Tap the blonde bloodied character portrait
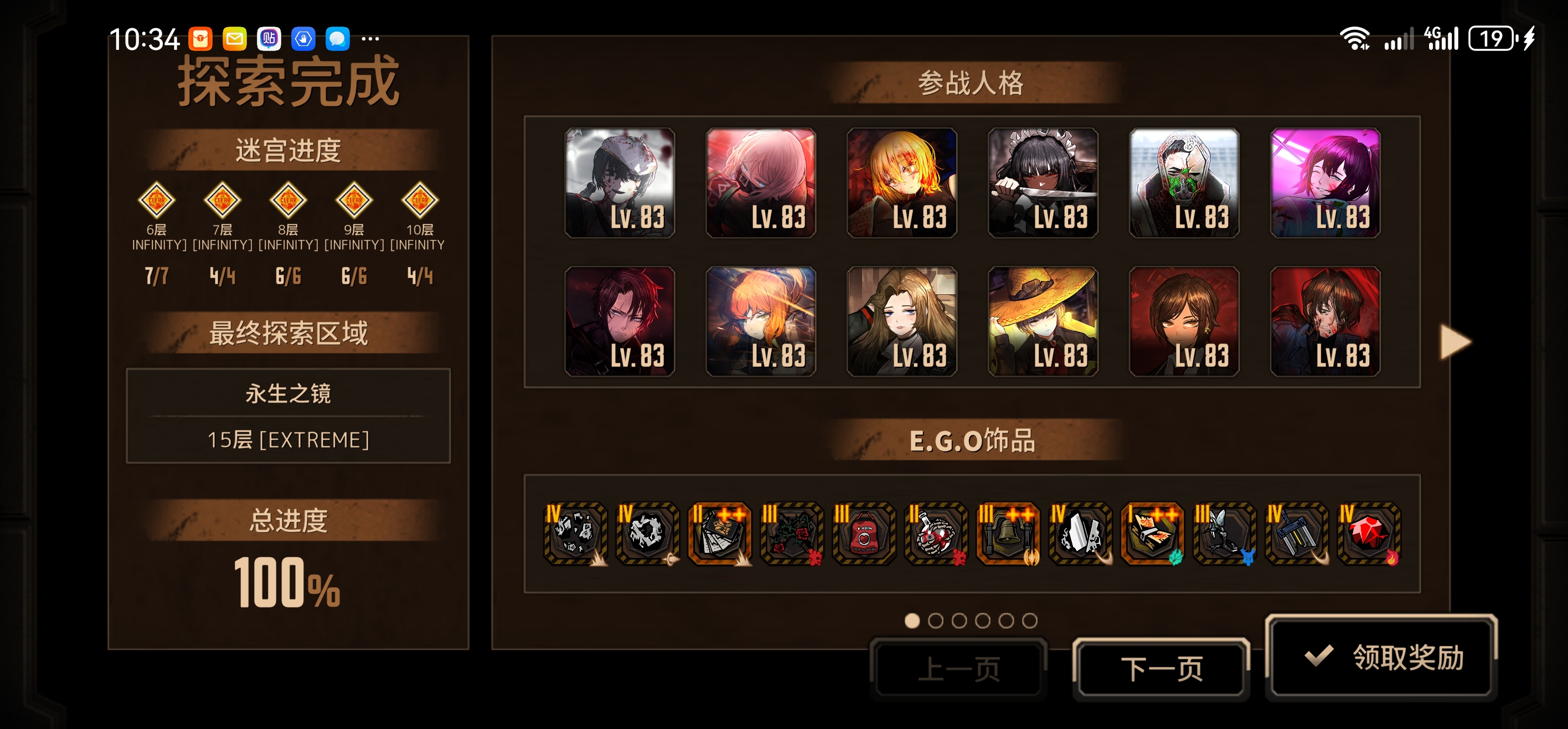Screen dimensions: 1568x729 (x=901, y=183)
